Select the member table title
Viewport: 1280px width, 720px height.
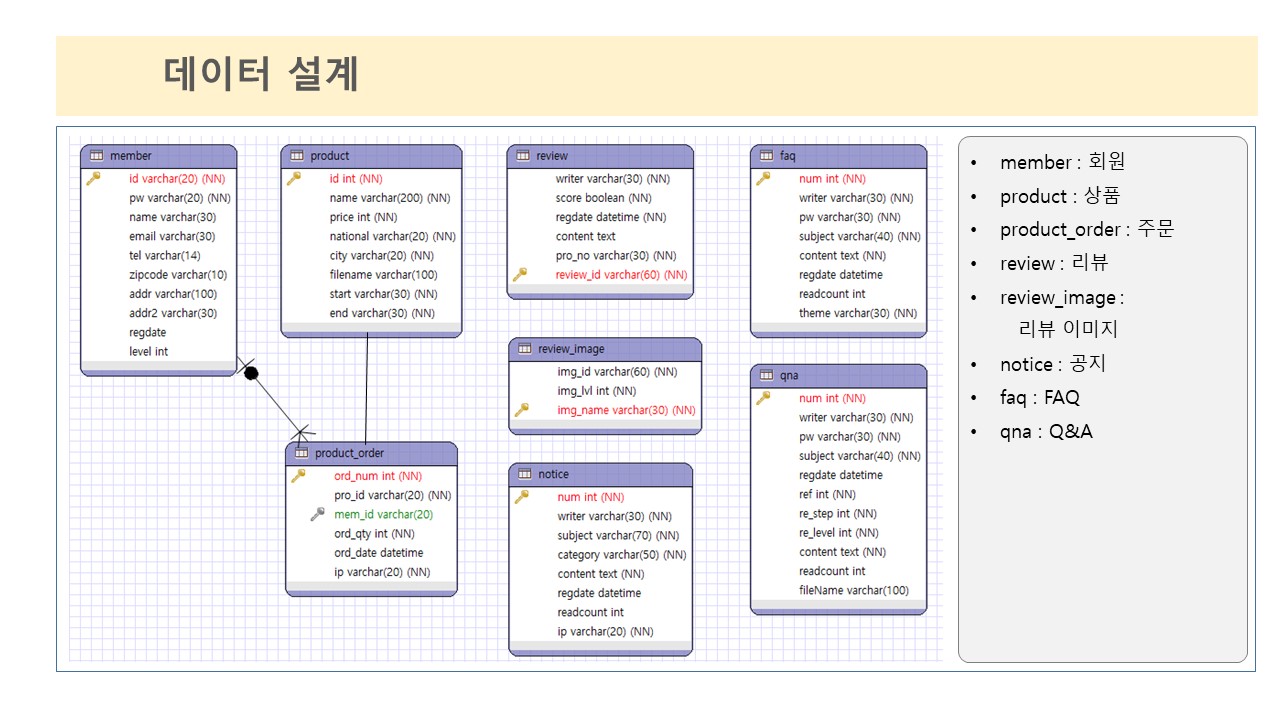point(131,156)
